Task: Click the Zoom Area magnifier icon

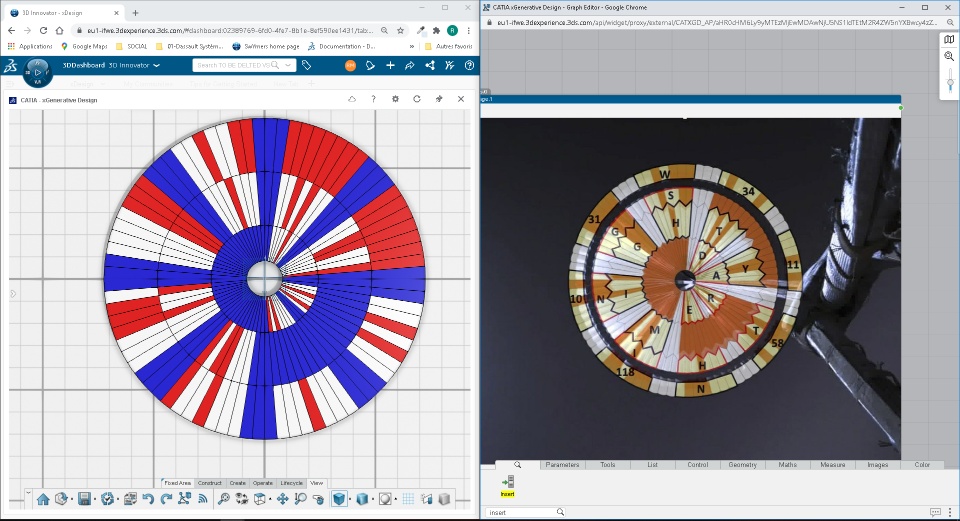Action: coord(300,499)
